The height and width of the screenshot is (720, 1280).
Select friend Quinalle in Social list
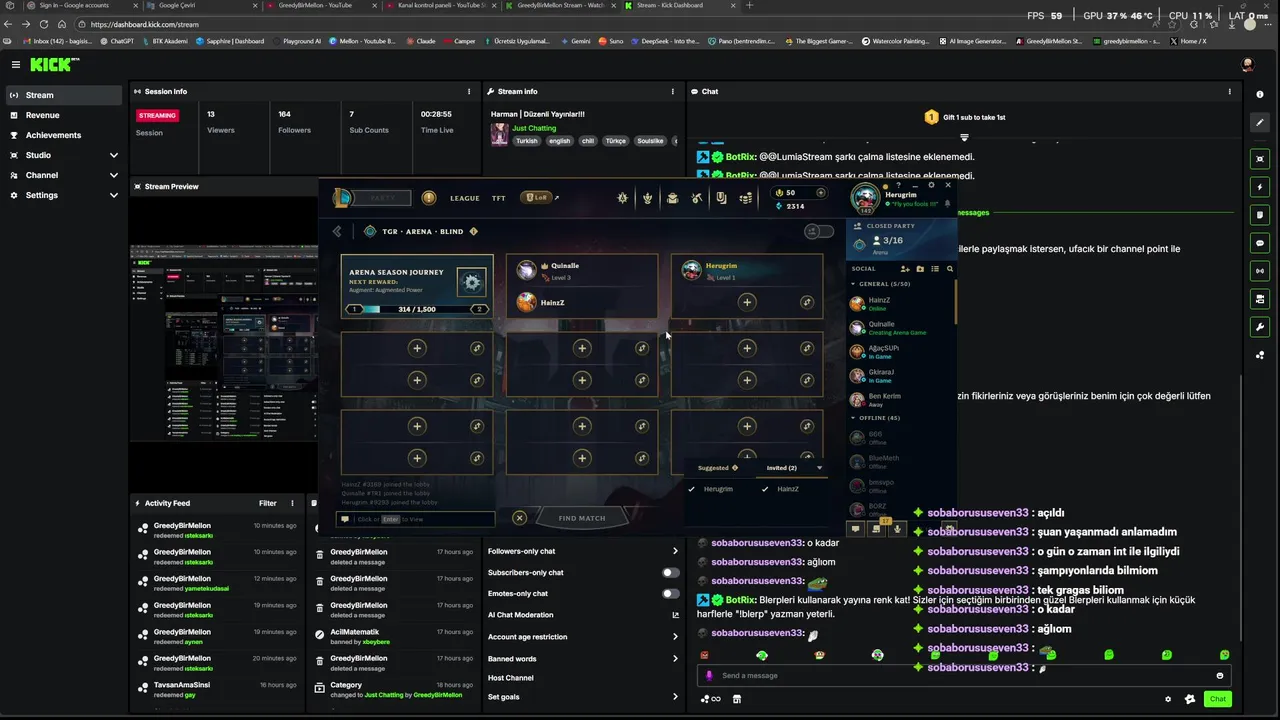[900, 327]
